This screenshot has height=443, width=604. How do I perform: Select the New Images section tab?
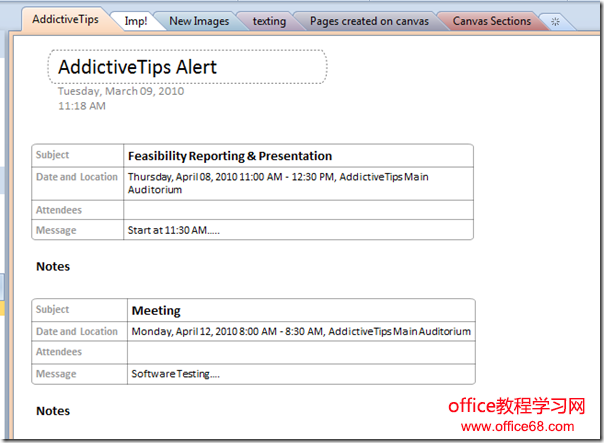click(x=199, y=21)
